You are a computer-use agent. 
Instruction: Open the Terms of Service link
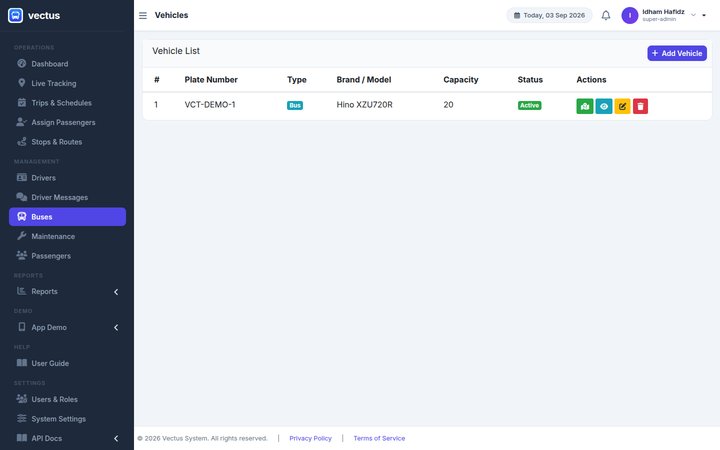[x=379, y=439]
